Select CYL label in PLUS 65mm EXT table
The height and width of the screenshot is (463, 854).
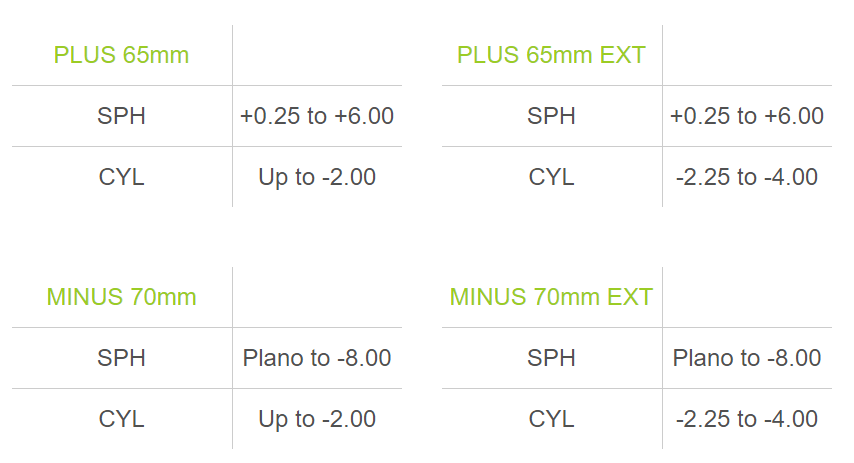pyautogui.click(x=551, y=177)
